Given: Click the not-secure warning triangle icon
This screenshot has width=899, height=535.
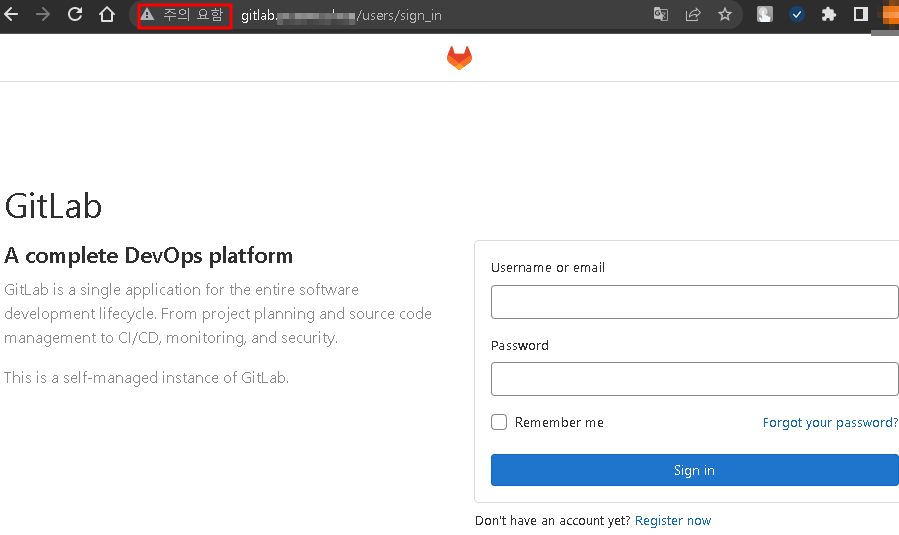Looking at the screenshot, I should pyautogui.click(x=147, y=15).
